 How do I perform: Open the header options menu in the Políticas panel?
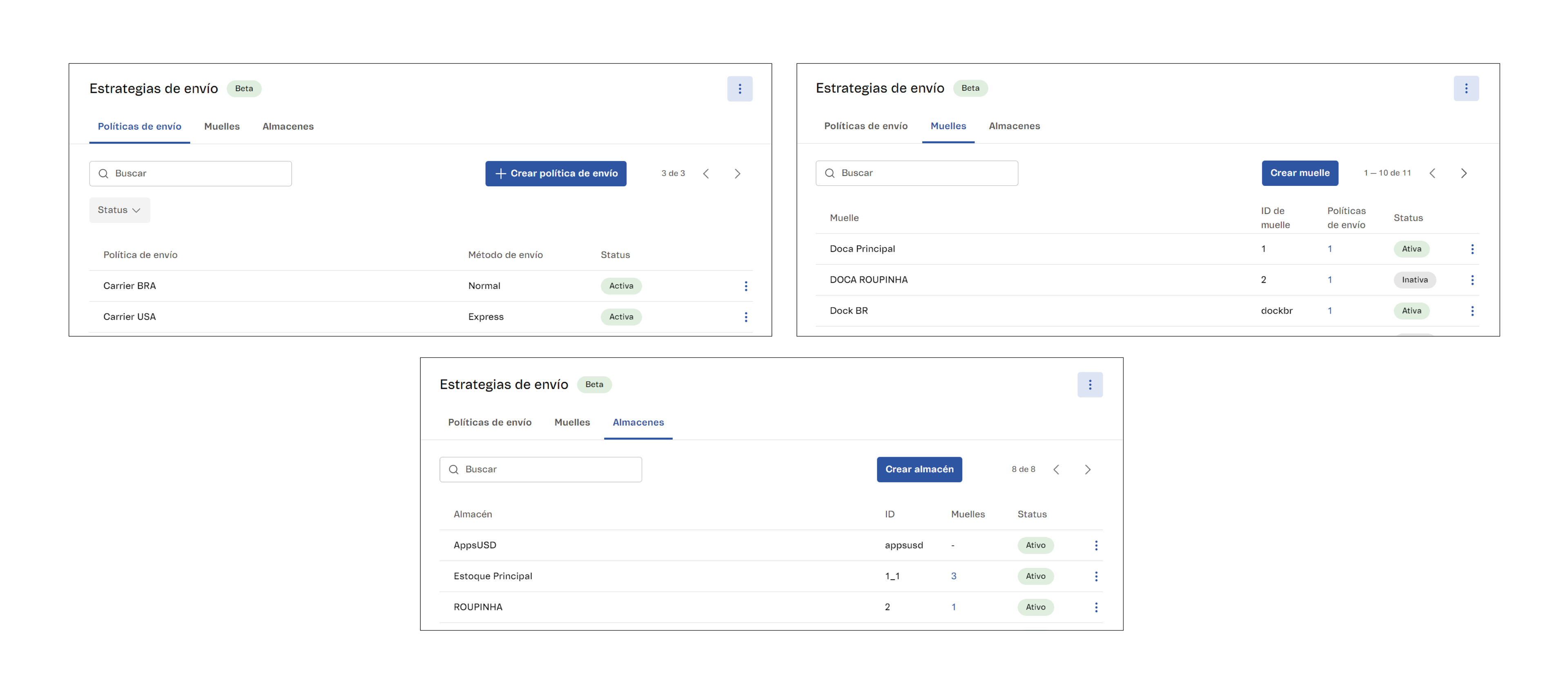[x=740, y=89]
